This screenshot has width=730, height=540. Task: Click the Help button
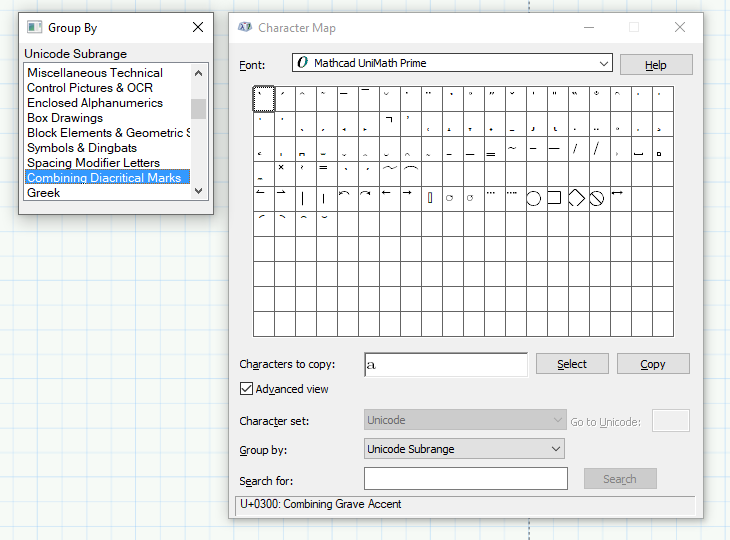(x=656, y=65)
